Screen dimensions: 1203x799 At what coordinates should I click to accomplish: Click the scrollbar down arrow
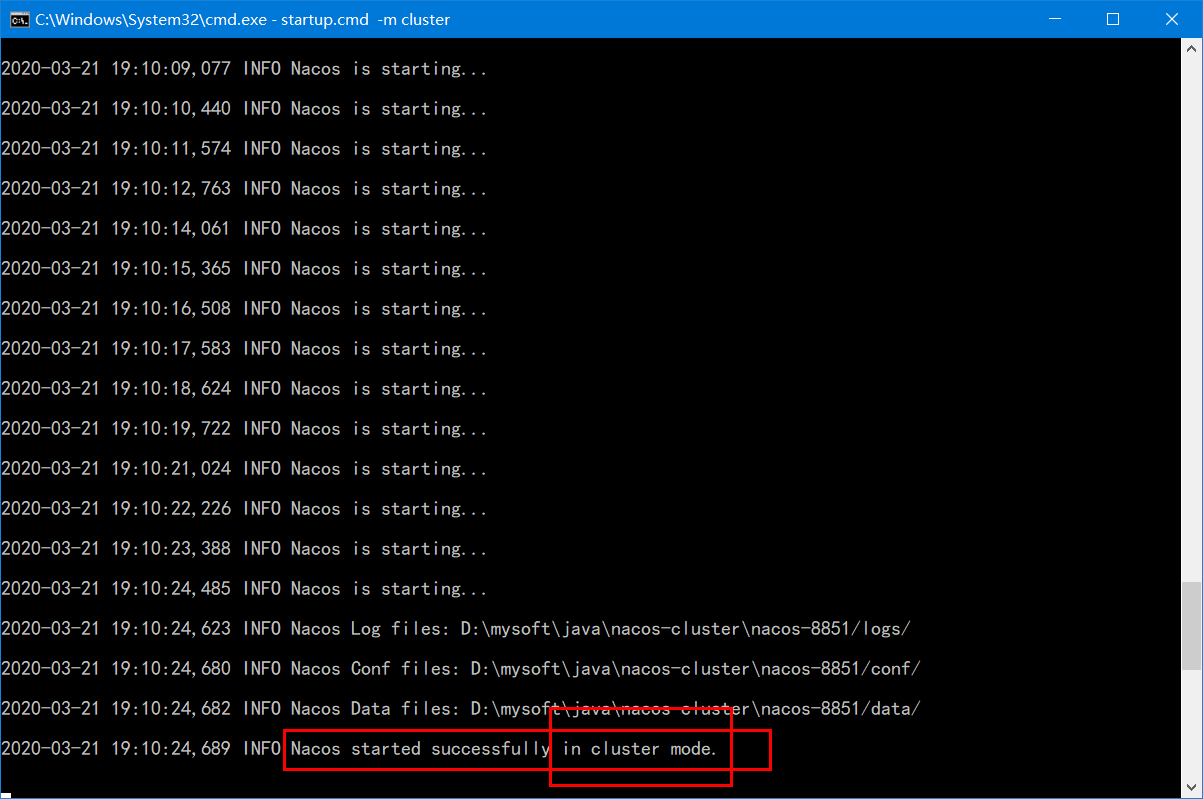pos(1191,788)
